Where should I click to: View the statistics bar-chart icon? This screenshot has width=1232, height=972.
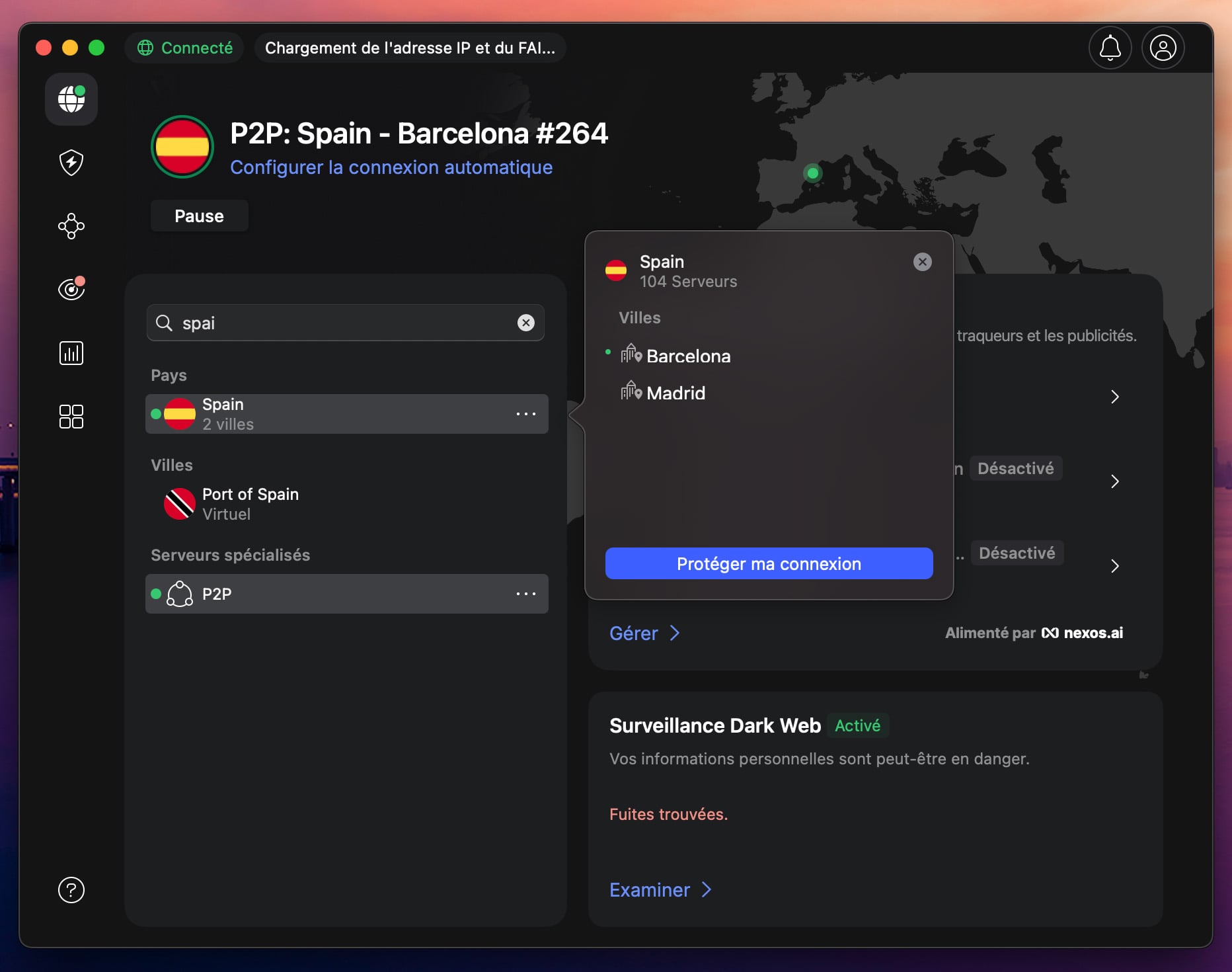pos(71,352)
